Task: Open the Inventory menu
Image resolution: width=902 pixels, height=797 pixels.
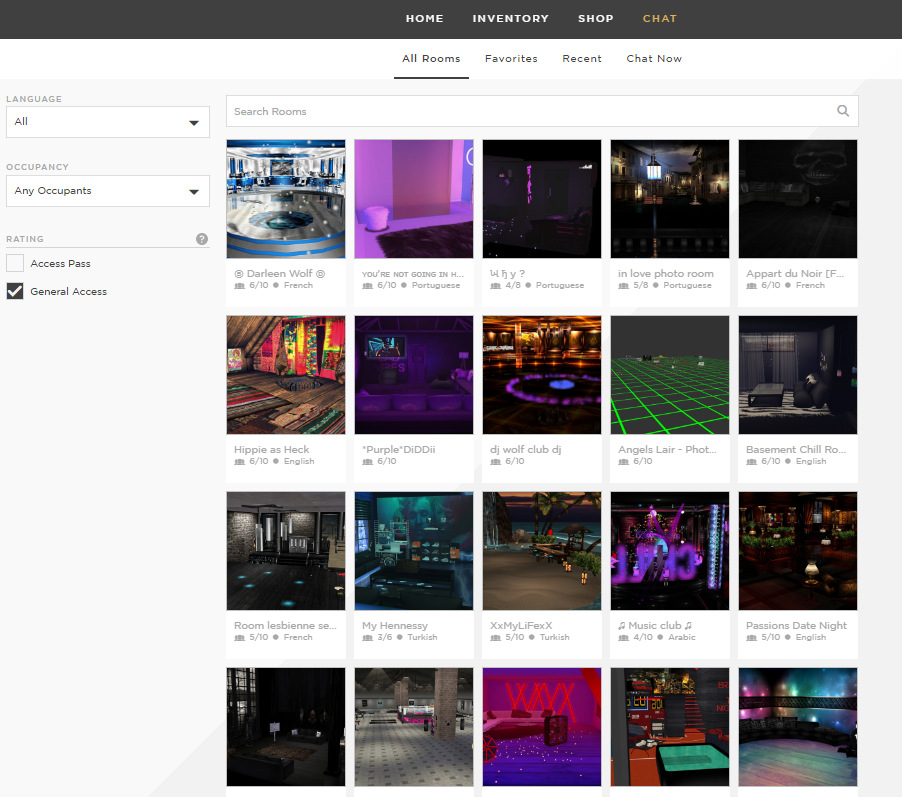Action: pos(511,18)
